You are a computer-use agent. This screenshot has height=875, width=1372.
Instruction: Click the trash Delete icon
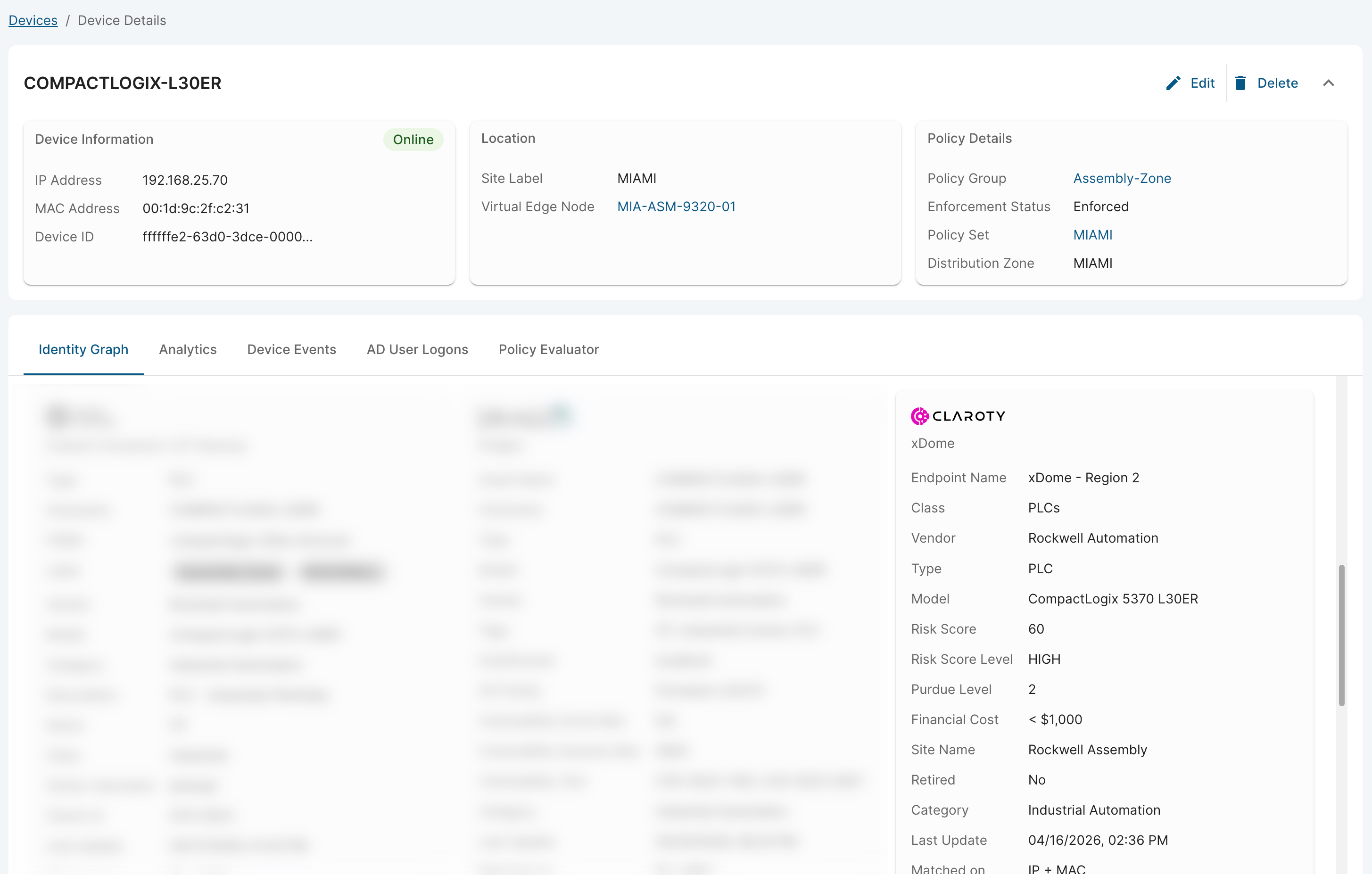click(x=1240, y=83)
